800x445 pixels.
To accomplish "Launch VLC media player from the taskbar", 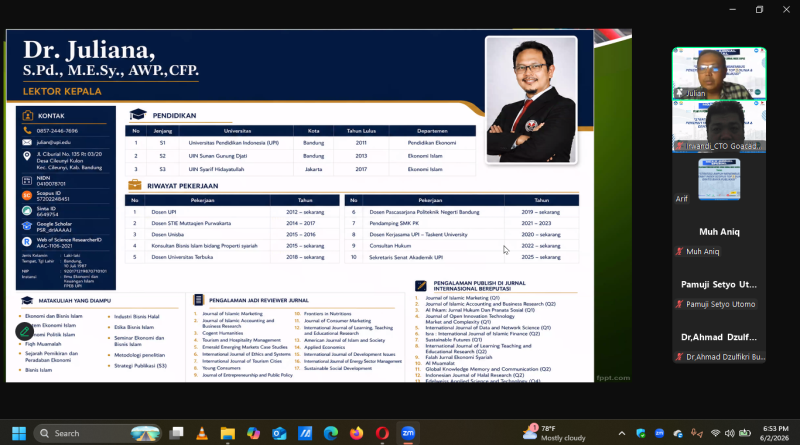I will click(x=202, y=433).
